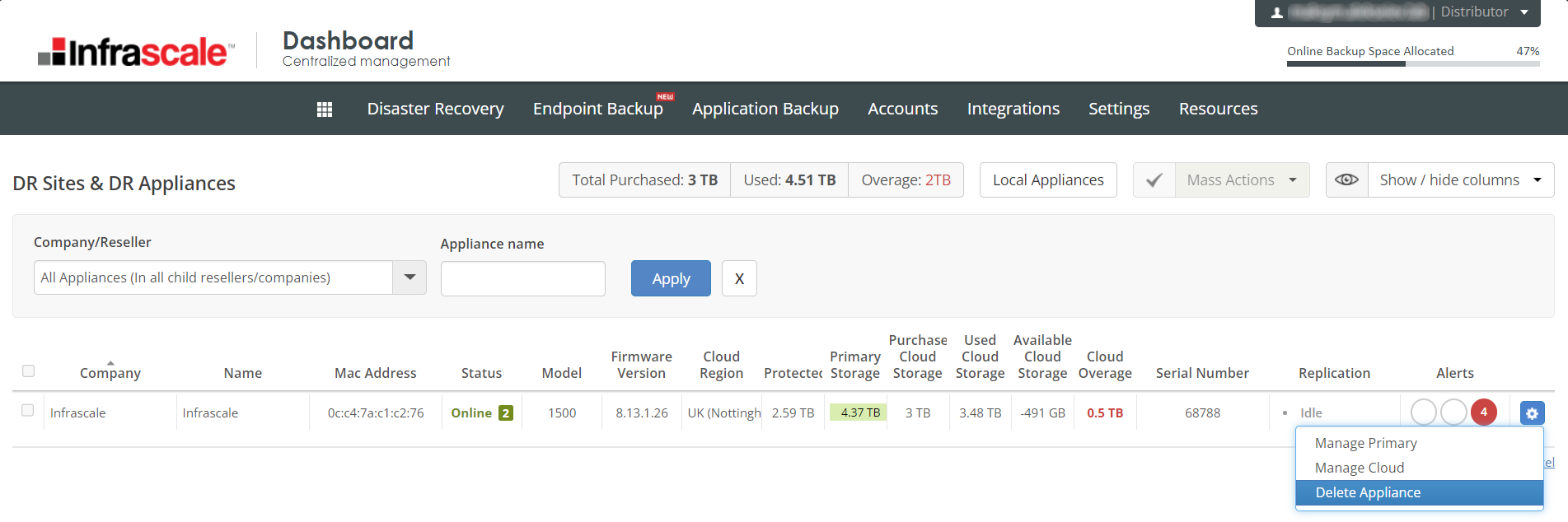Click model value 1500
This screenshot has height=522, width=1568.
point(562,413)
